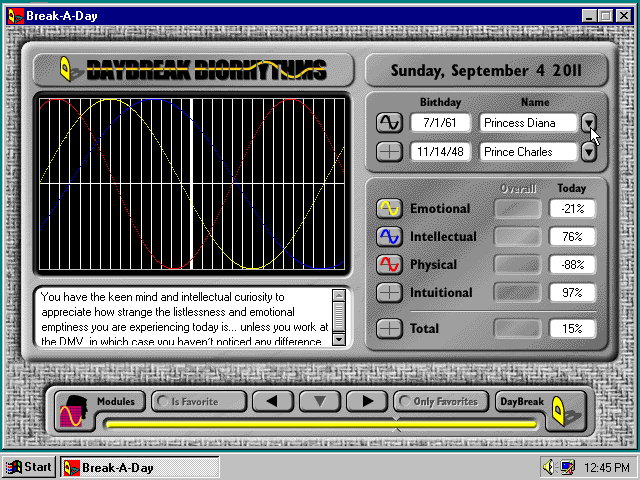Click the Name column header
The image size is (640, 480).
(x=535, y=102)
